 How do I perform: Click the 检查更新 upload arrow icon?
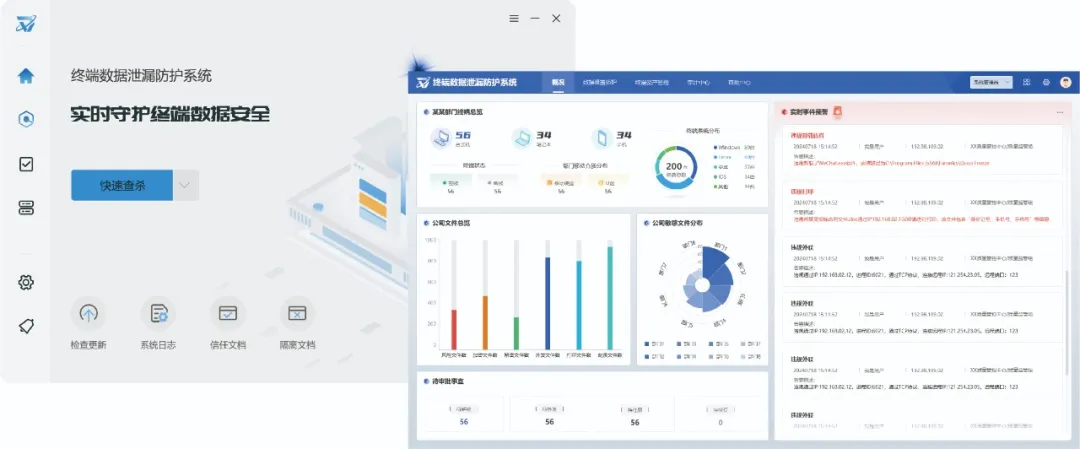click(88, 314)
